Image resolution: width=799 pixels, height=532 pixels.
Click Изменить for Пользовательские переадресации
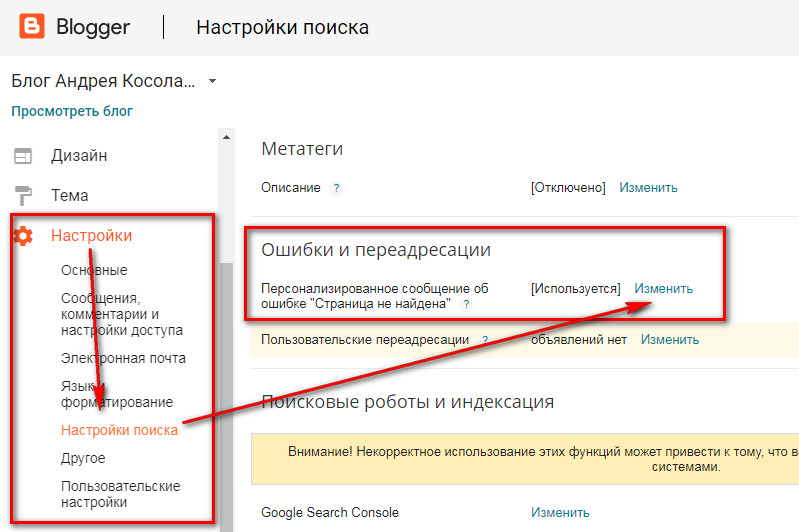coord(670,339)
